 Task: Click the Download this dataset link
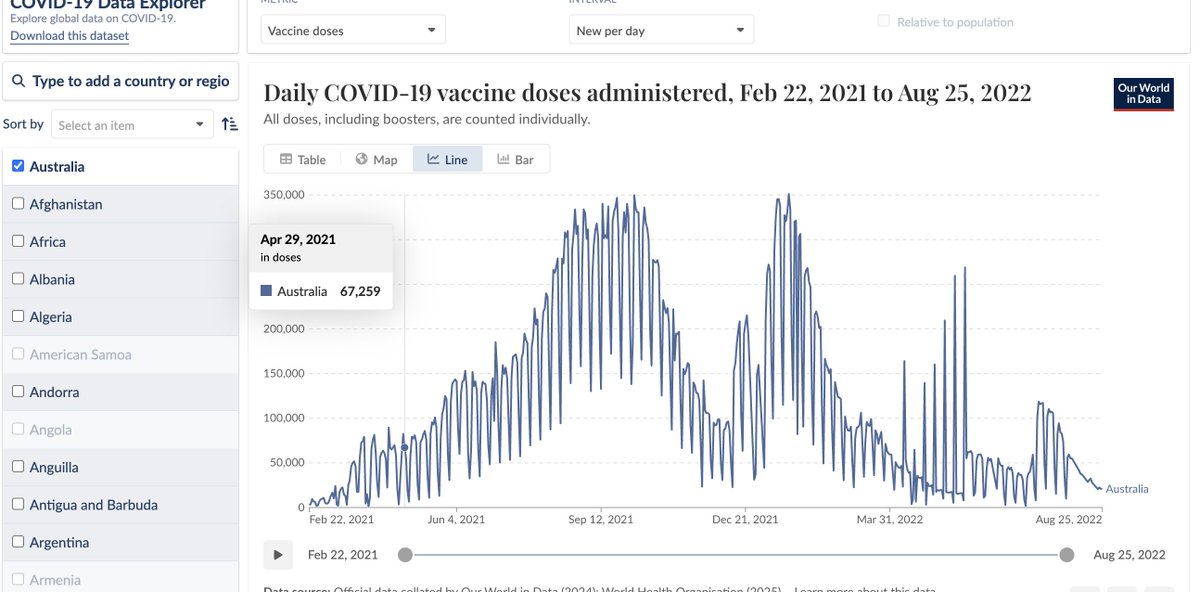[x=69, y=36]
